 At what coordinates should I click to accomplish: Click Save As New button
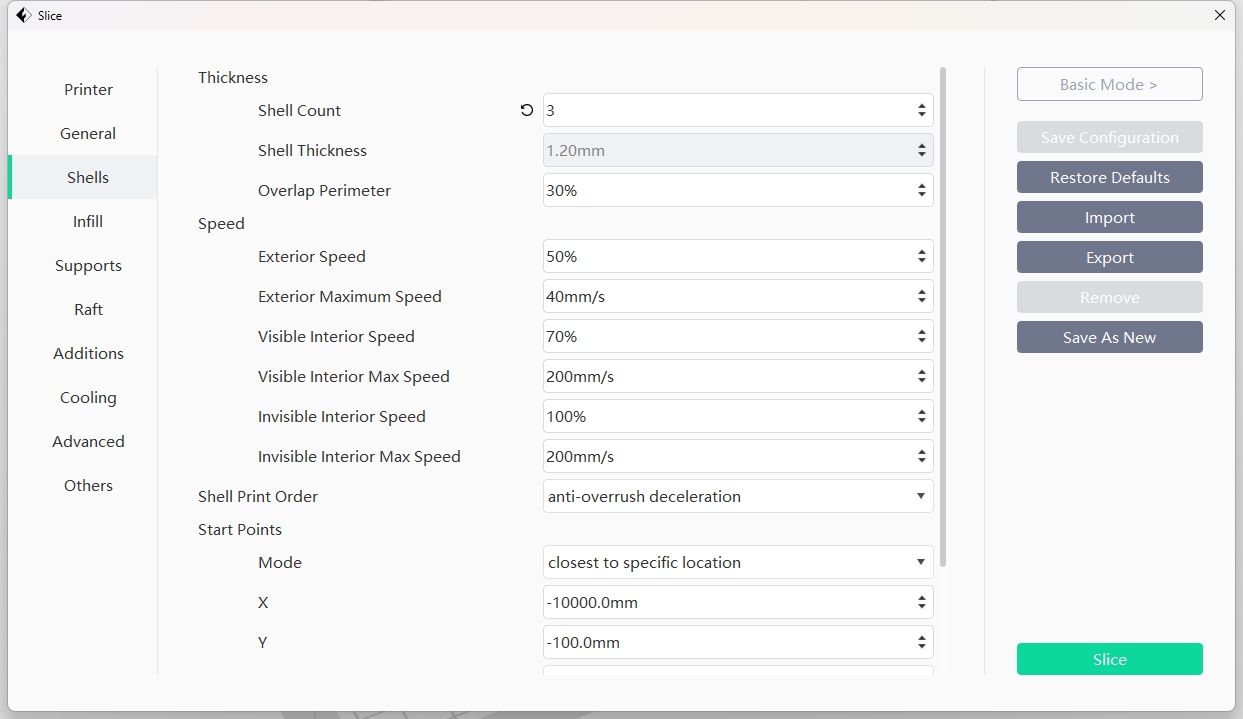(x=1109, y=338)
